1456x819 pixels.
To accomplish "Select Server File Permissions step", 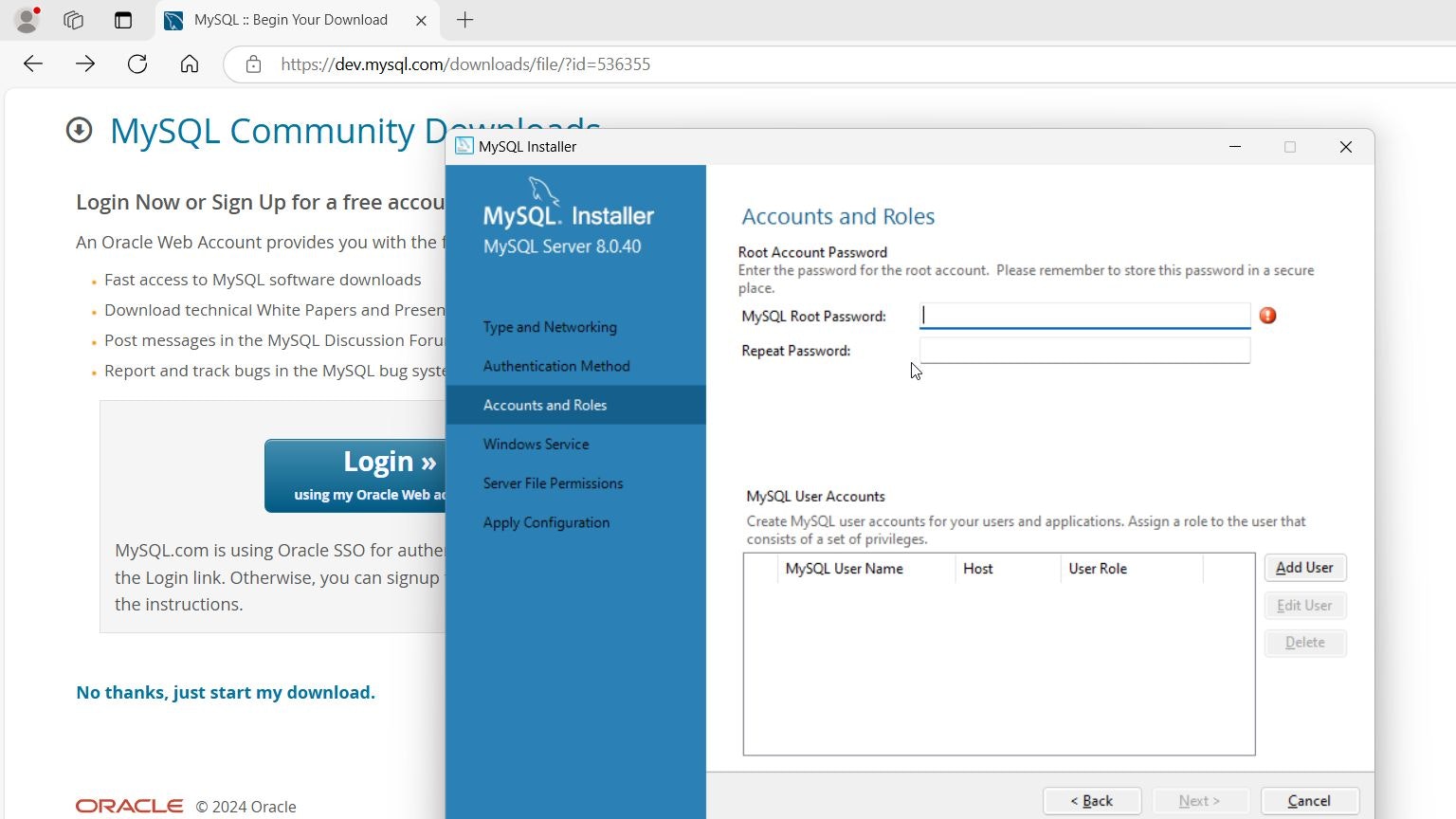I will pyautogui.click(x=553, y=483).
